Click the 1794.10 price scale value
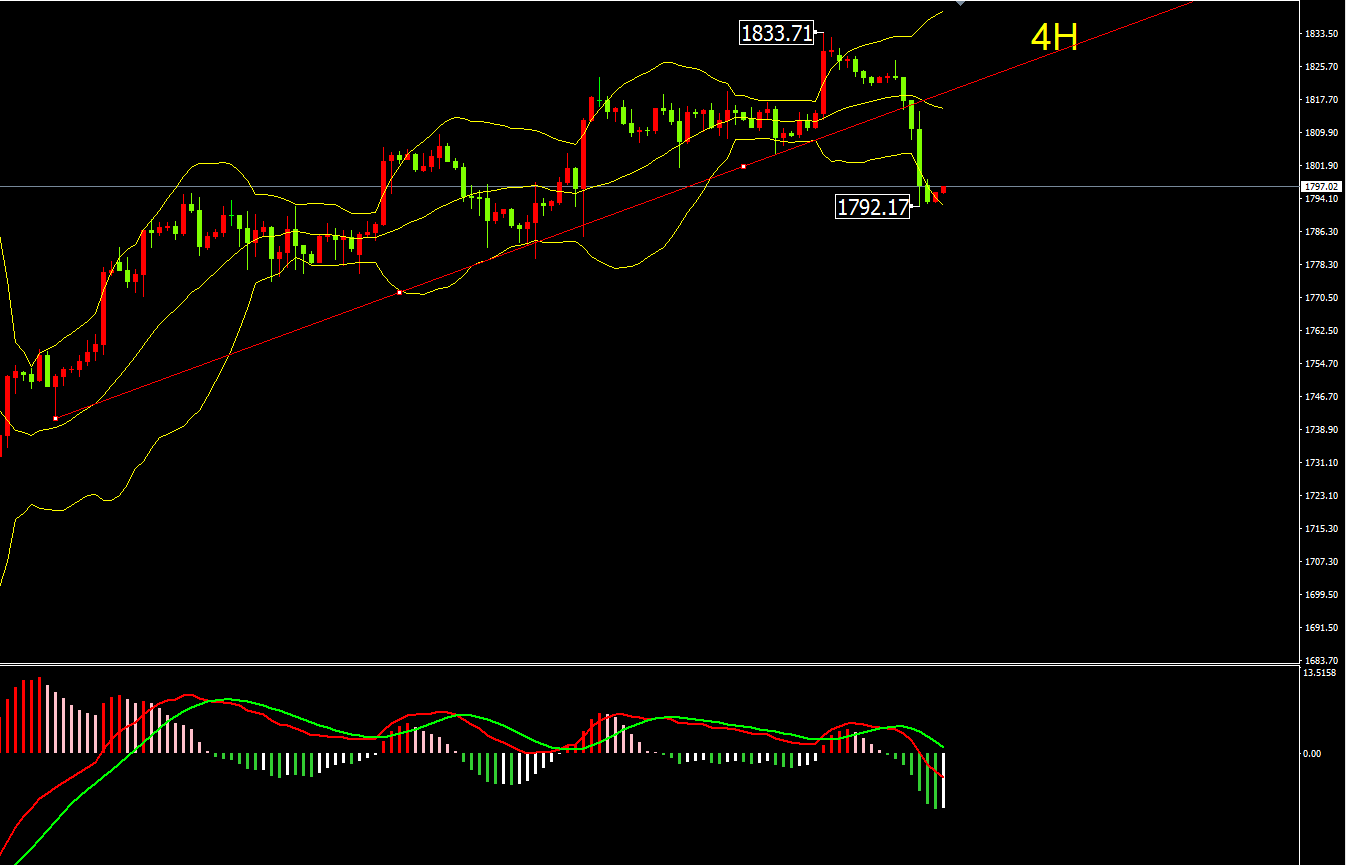The image size is (1347, 865). pyautogui.click(x=1321, y=199)
